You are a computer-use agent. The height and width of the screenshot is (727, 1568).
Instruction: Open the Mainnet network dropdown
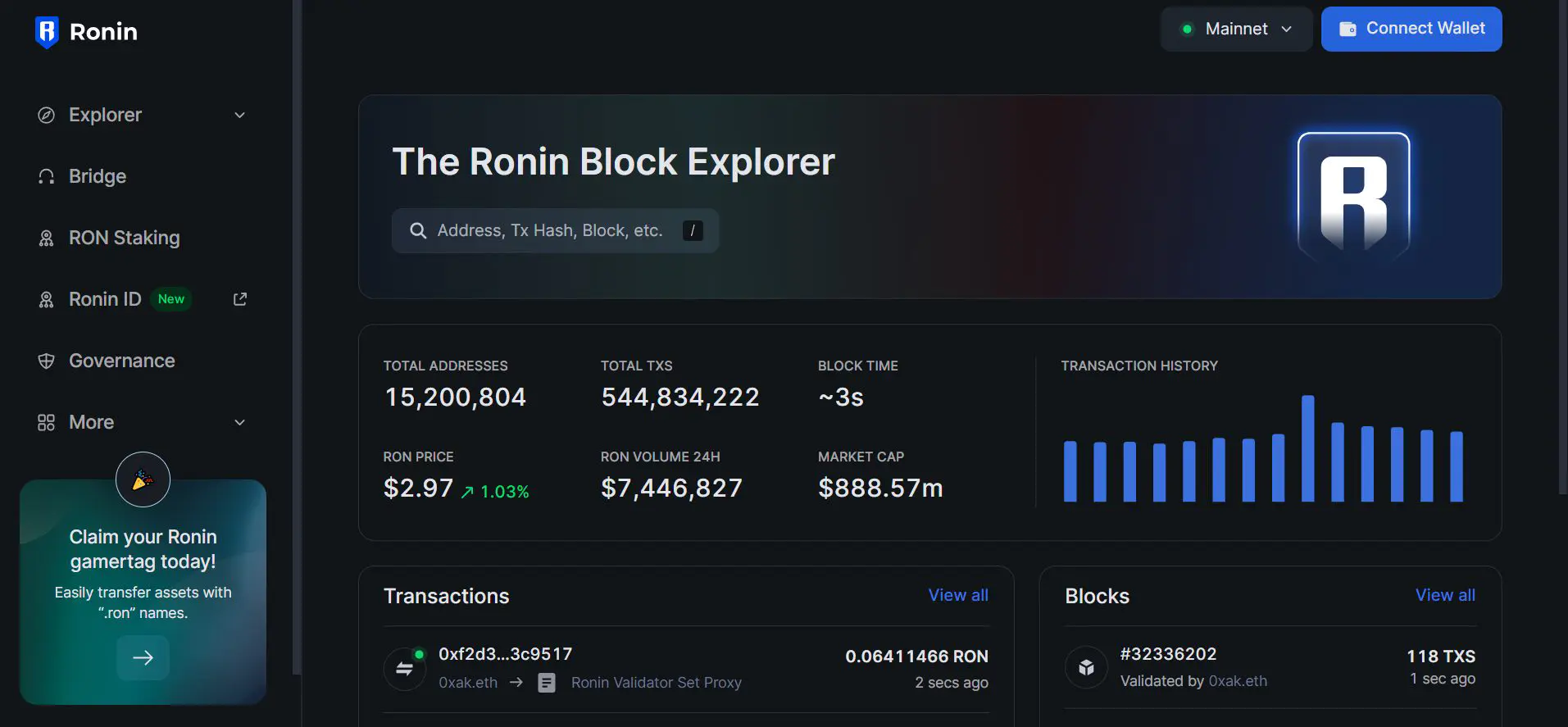click(1236, 29)
